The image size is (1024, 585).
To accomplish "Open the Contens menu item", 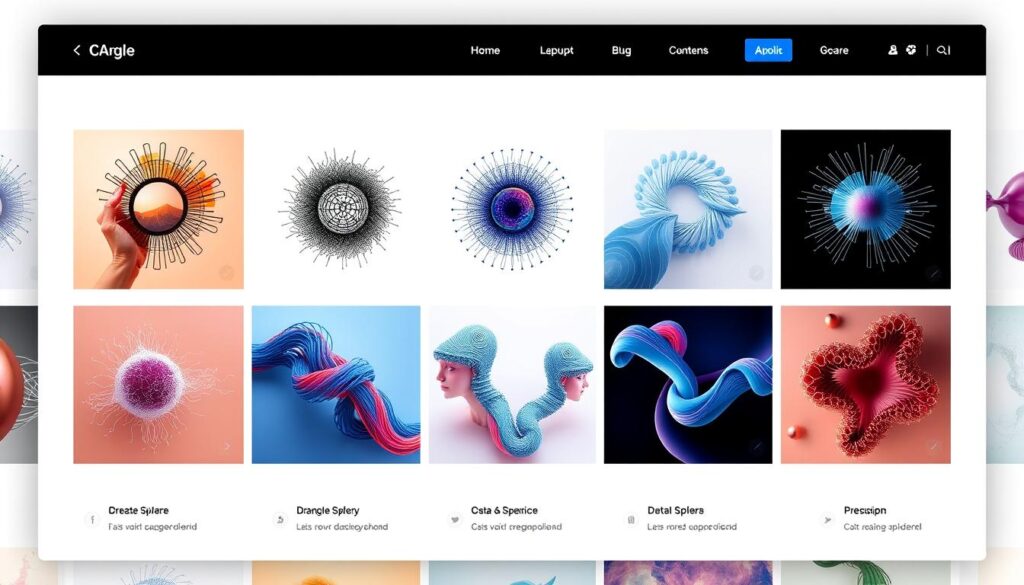I will (688, 50).
